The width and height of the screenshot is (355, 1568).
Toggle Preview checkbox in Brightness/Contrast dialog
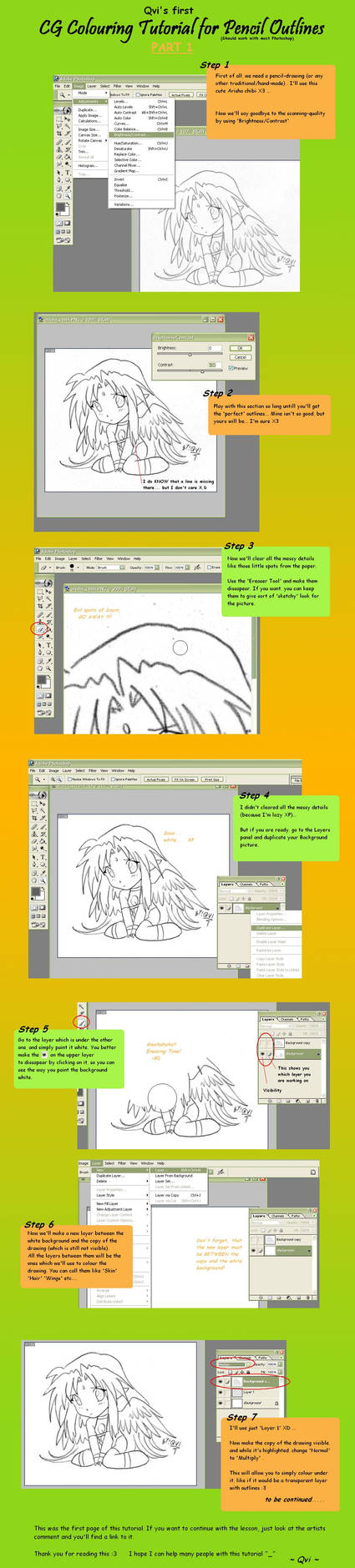point(231,368)
